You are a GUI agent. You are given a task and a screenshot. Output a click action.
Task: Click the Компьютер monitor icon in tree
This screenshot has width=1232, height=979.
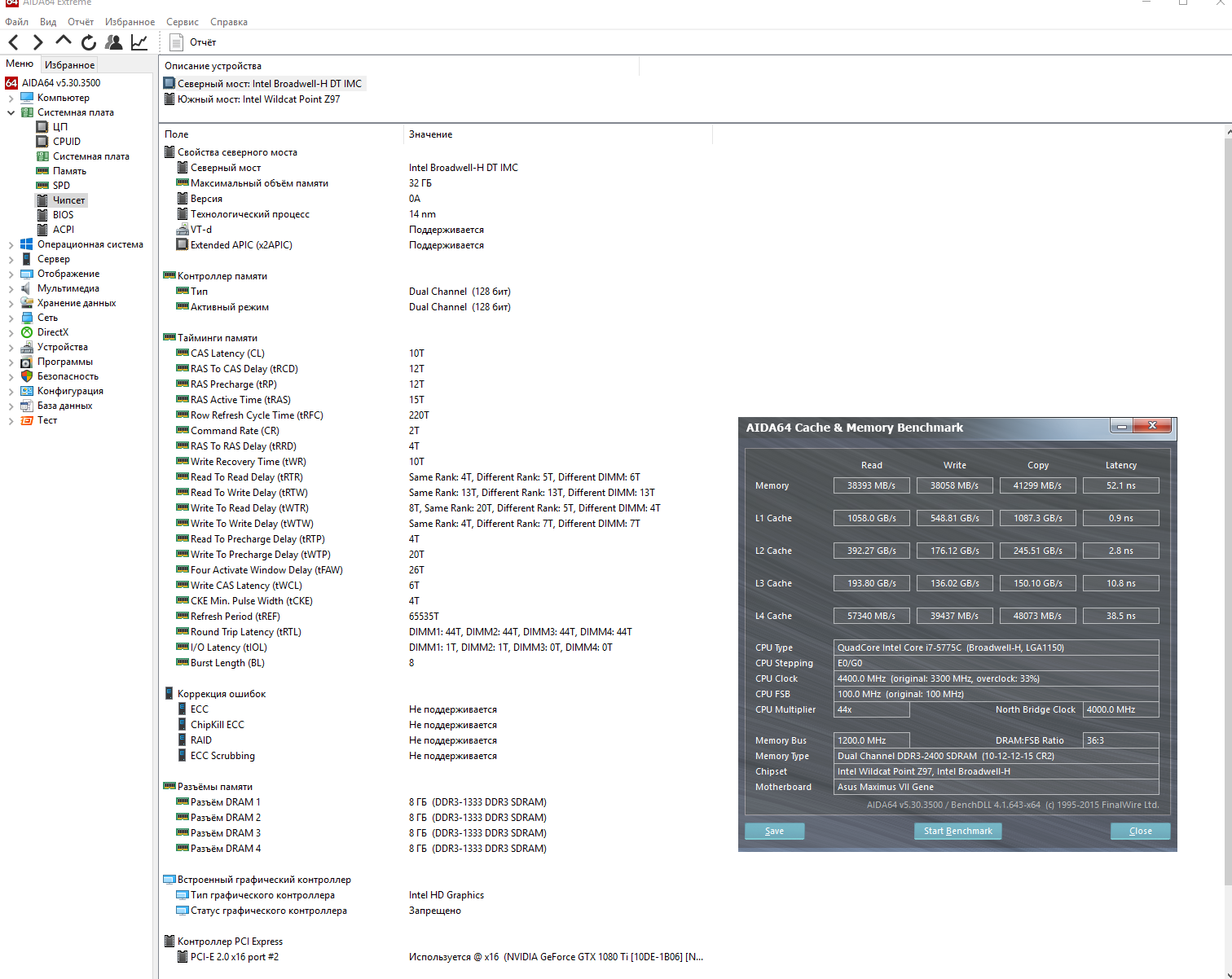click(27, 98)
